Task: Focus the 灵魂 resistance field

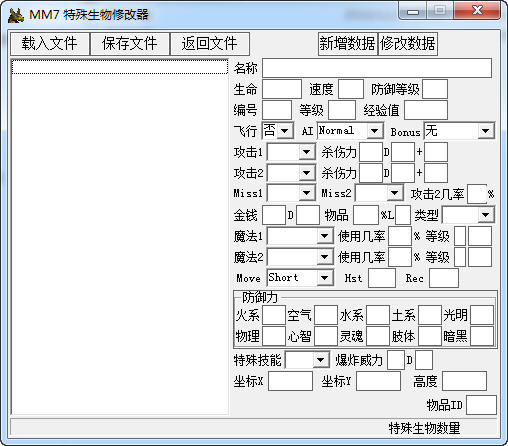Action: pos(378,336)
